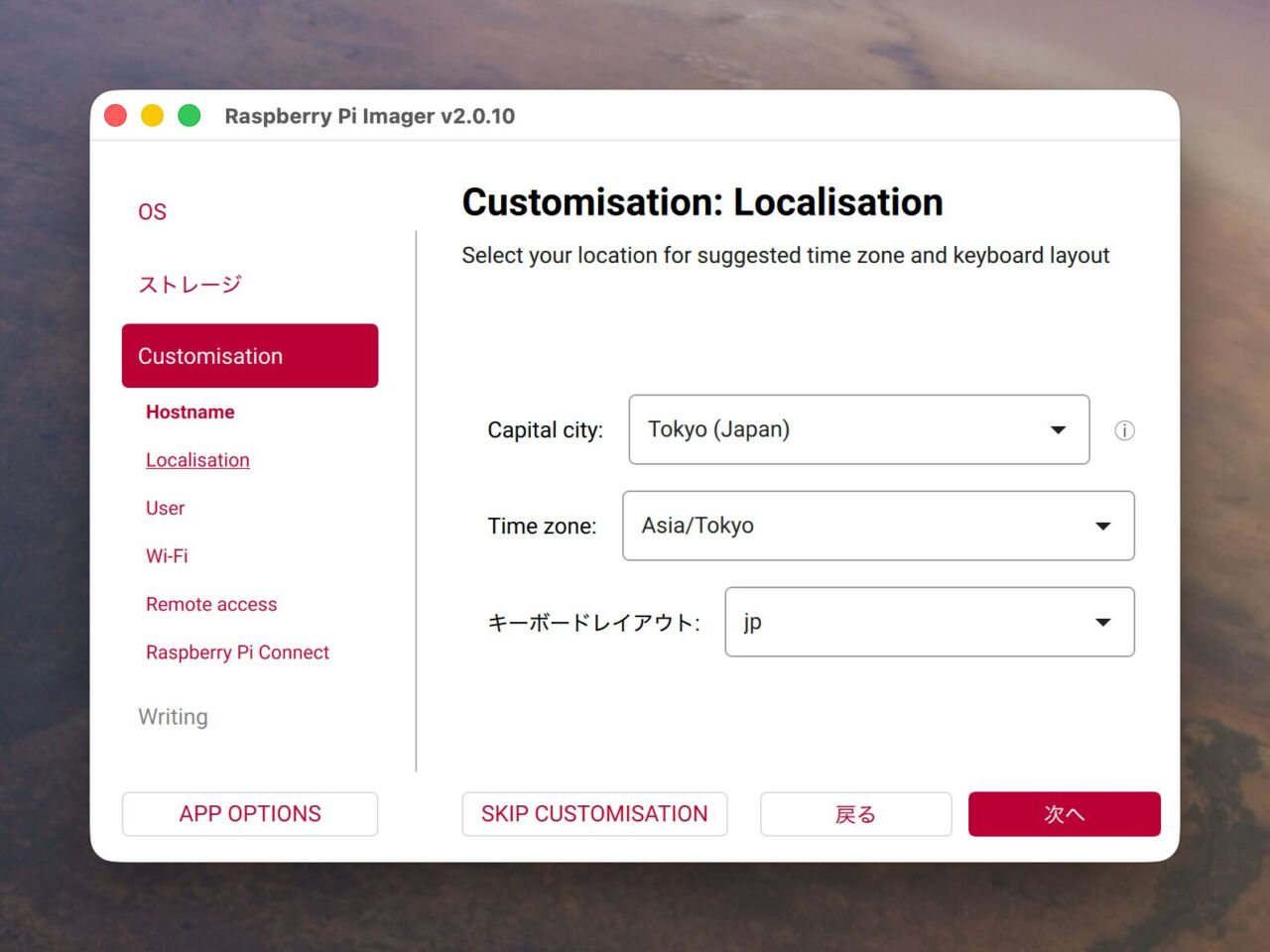
Task: Open the キーボードレイアウト dropdown showing jp
Action: click(930, 622)
